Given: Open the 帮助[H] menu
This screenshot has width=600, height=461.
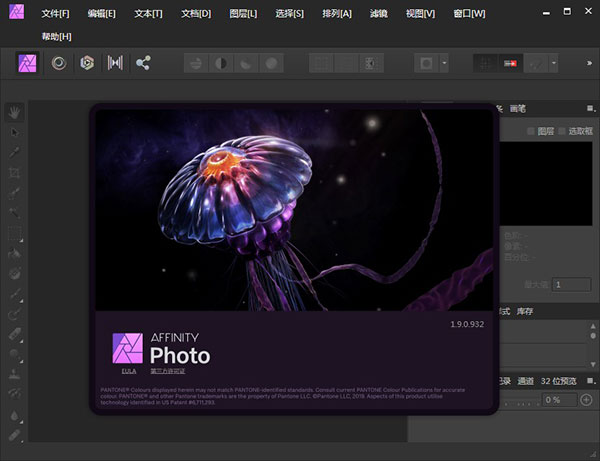Looking at the screenshot, I should 57,37.
